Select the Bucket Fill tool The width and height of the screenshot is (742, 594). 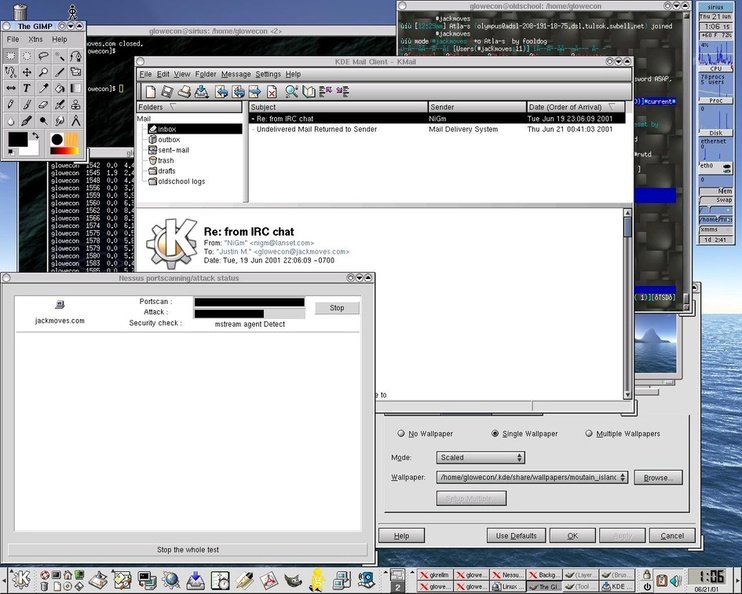point(59,88)
